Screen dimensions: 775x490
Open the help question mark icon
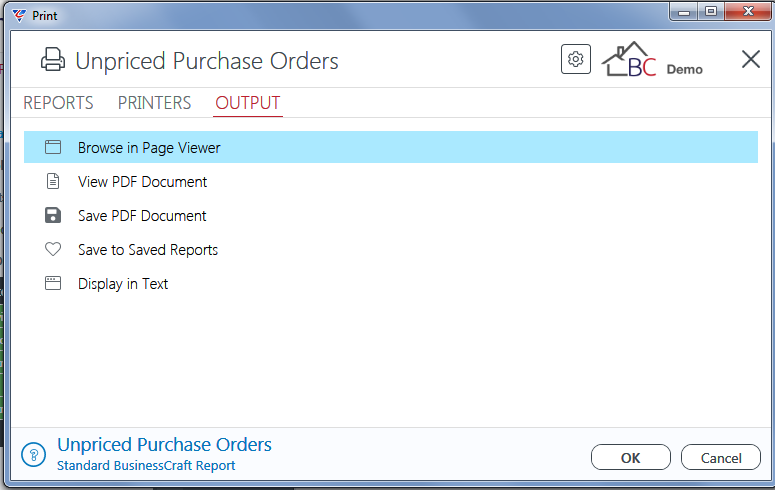[34, 454]
